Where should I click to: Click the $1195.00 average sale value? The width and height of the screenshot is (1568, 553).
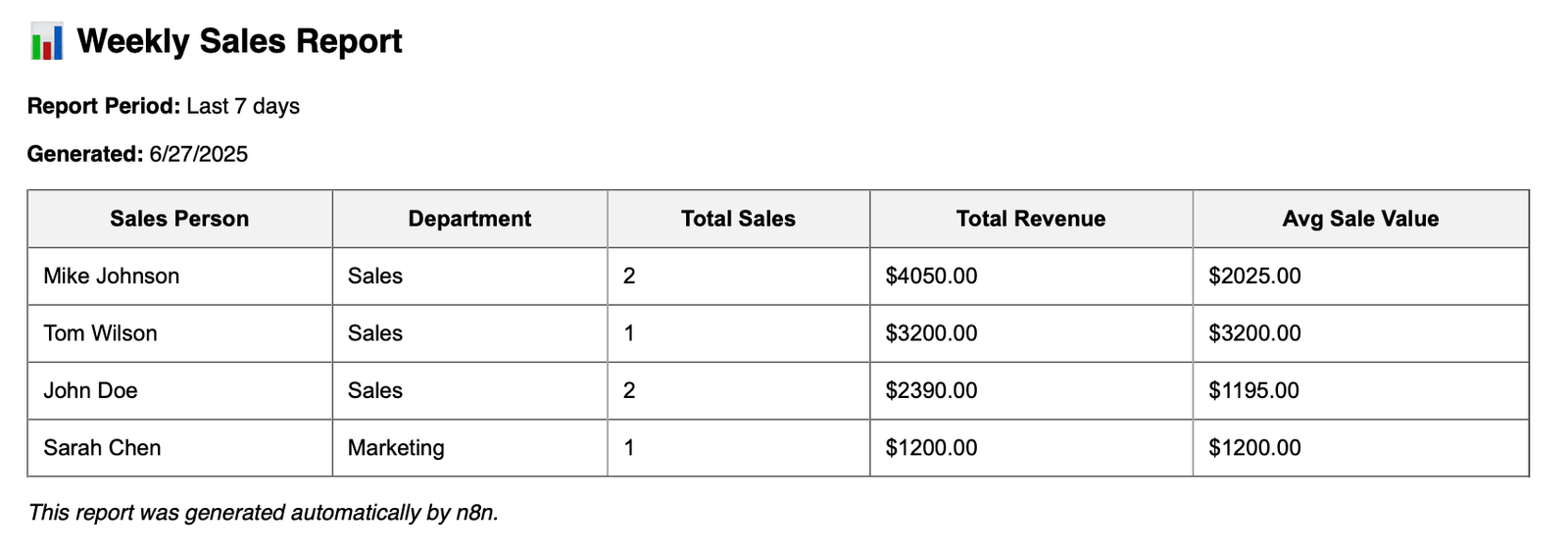tap(1253, 390)
